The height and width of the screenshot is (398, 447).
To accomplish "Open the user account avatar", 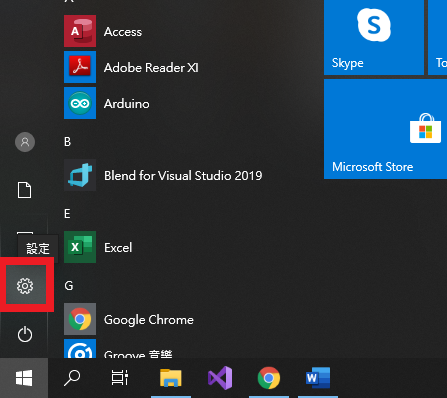I will 25,142.
